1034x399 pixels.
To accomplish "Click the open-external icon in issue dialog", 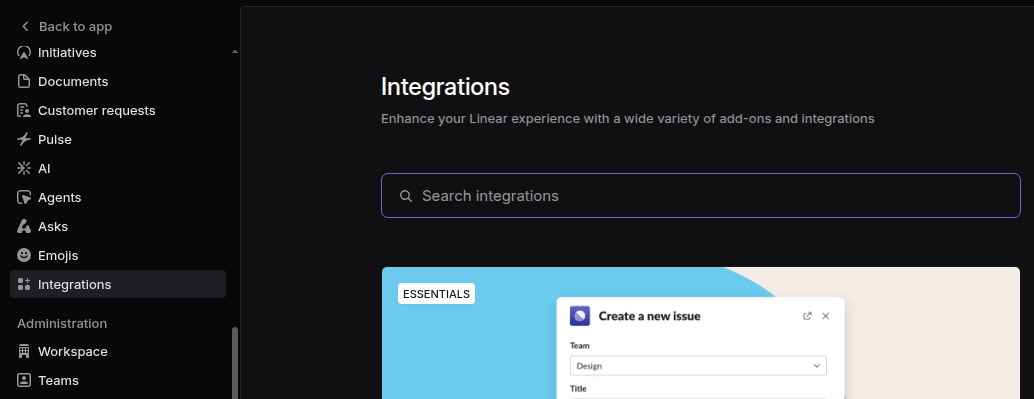I will click(x=807, y=316).
